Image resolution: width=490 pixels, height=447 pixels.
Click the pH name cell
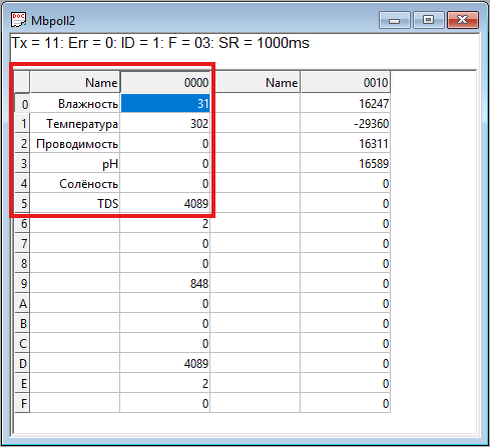(x=75, y=163)
